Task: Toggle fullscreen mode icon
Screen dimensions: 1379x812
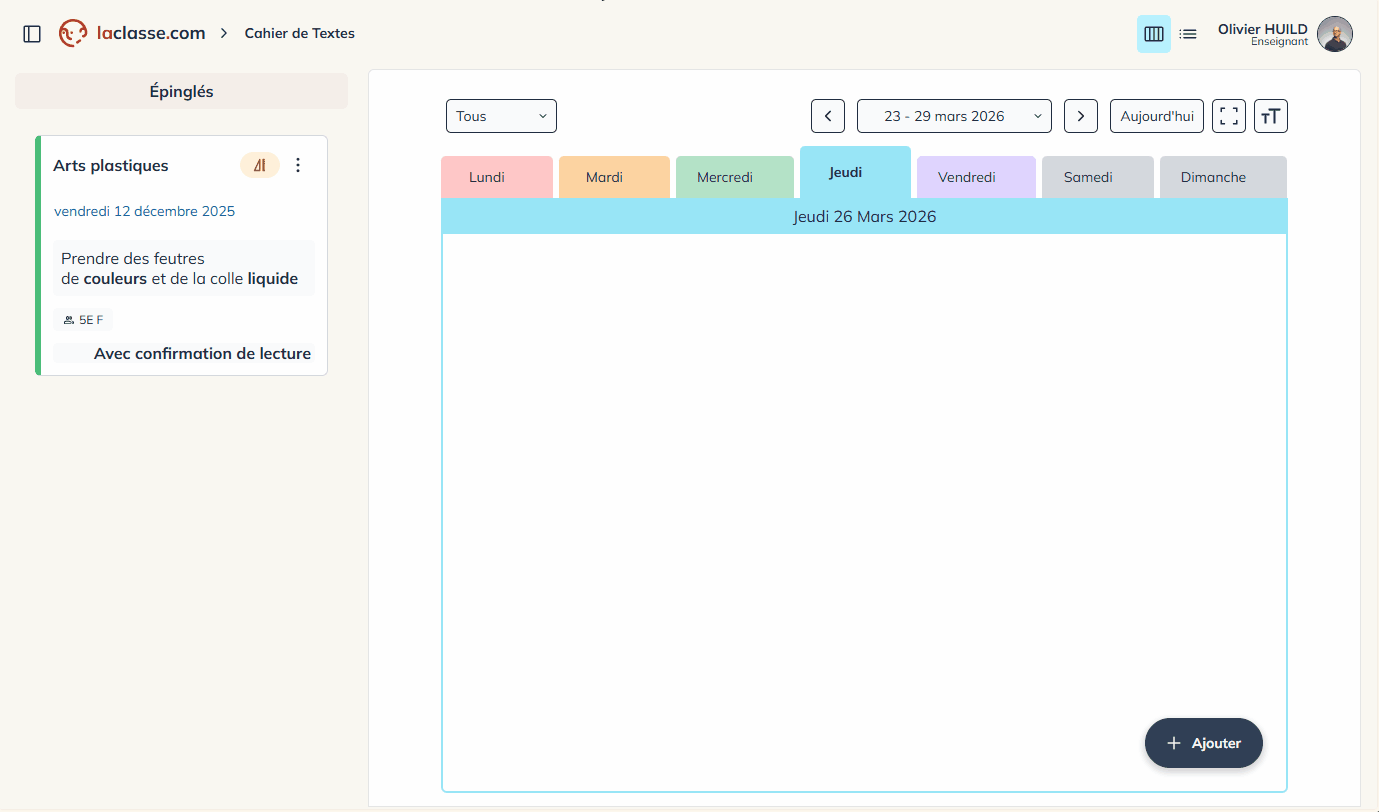Action: click(1228, 116)
